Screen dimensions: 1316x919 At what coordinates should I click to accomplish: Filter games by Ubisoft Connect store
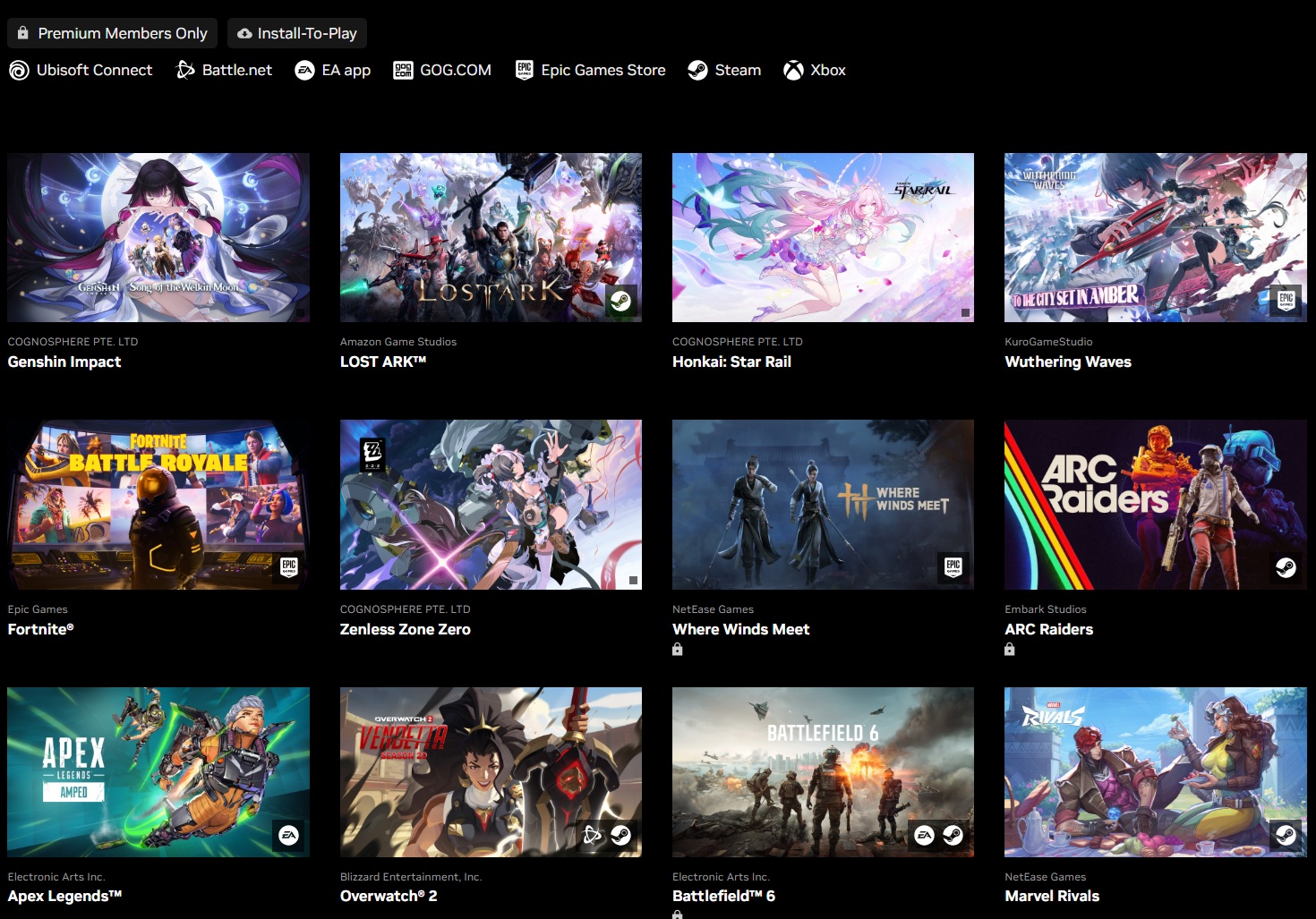pos(81,70)
